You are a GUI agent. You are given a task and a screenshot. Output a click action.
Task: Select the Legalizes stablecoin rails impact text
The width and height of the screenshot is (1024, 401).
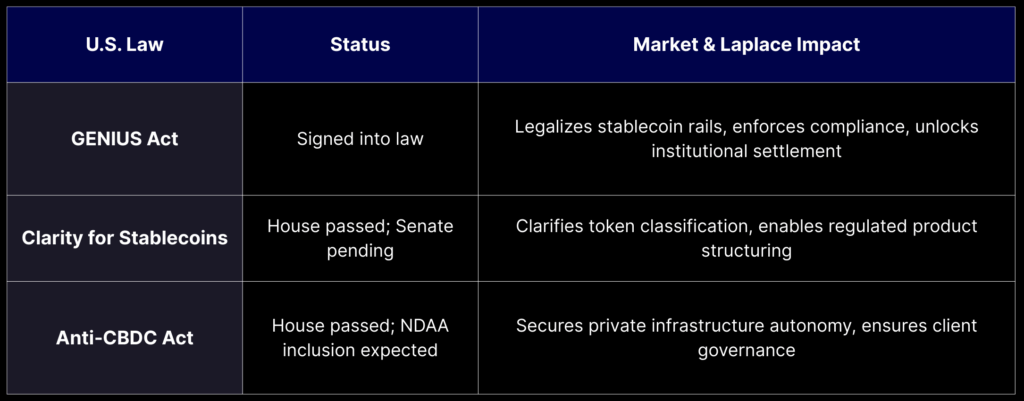746,139
